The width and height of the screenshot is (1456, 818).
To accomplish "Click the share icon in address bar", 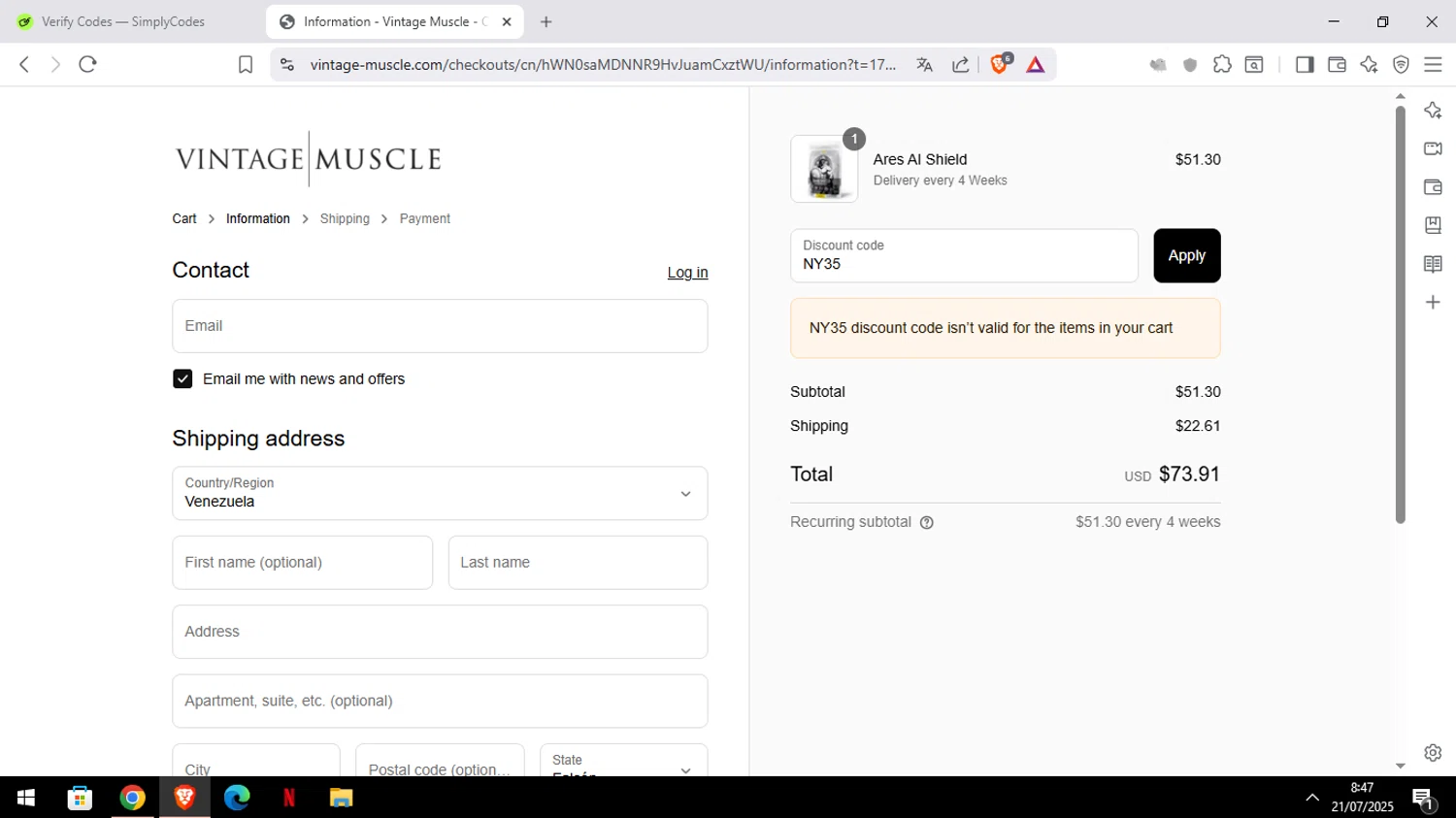I will click(x=960, y=64).
